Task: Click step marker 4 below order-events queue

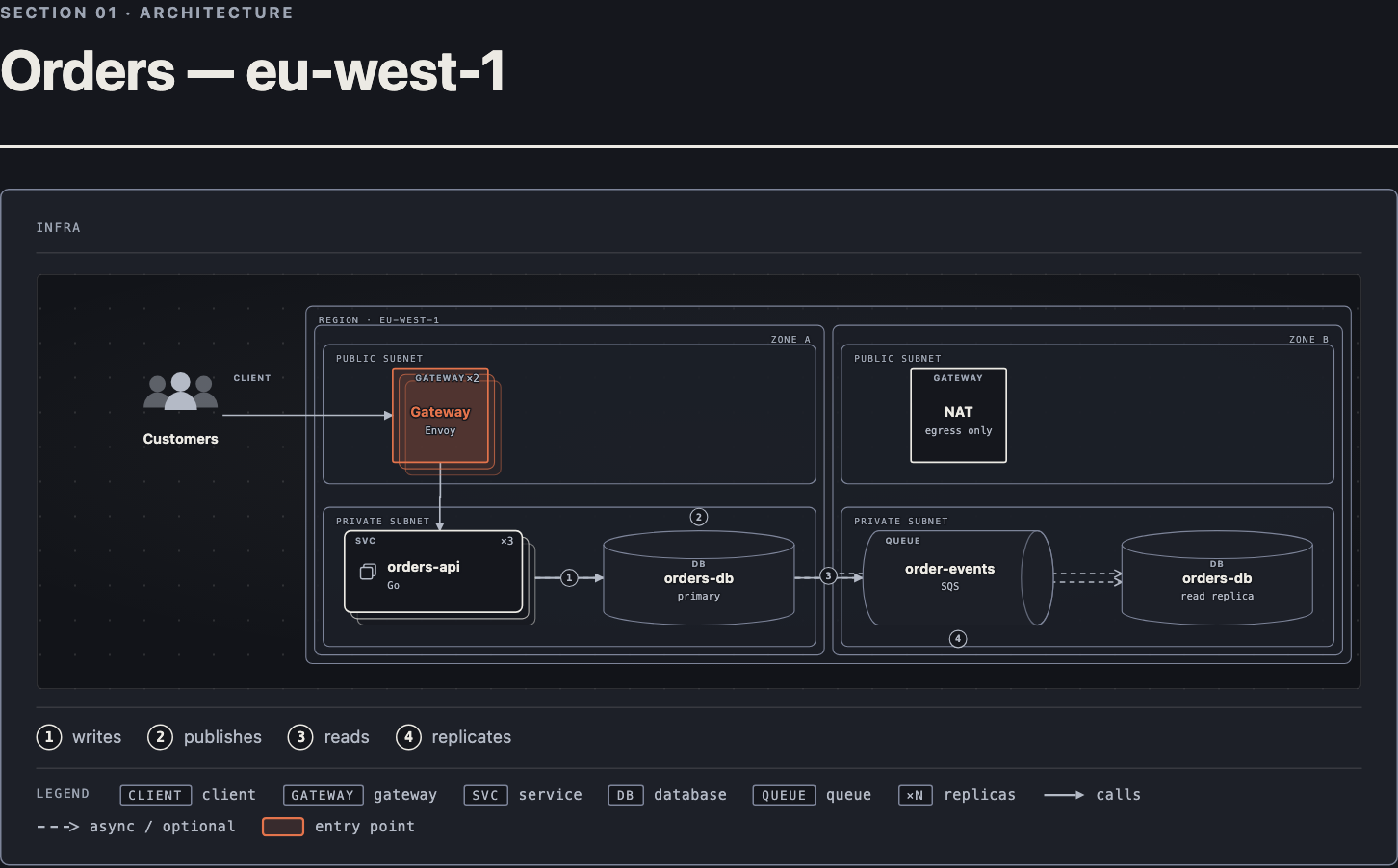Action: (x=957, y=638)
